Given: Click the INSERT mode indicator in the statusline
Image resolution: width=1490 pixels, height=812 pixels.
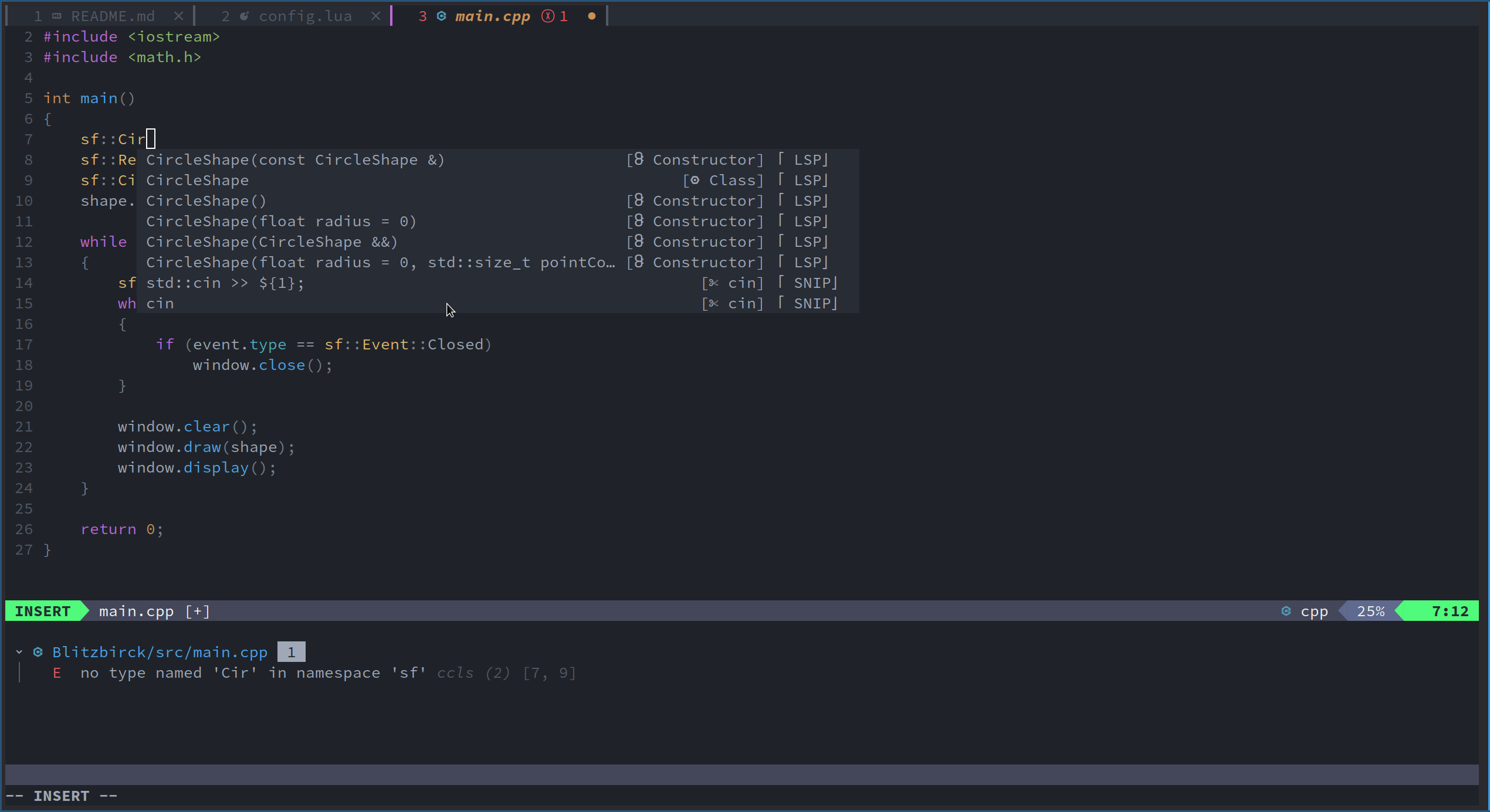Looking at the screenshot, I should point(43,611).
